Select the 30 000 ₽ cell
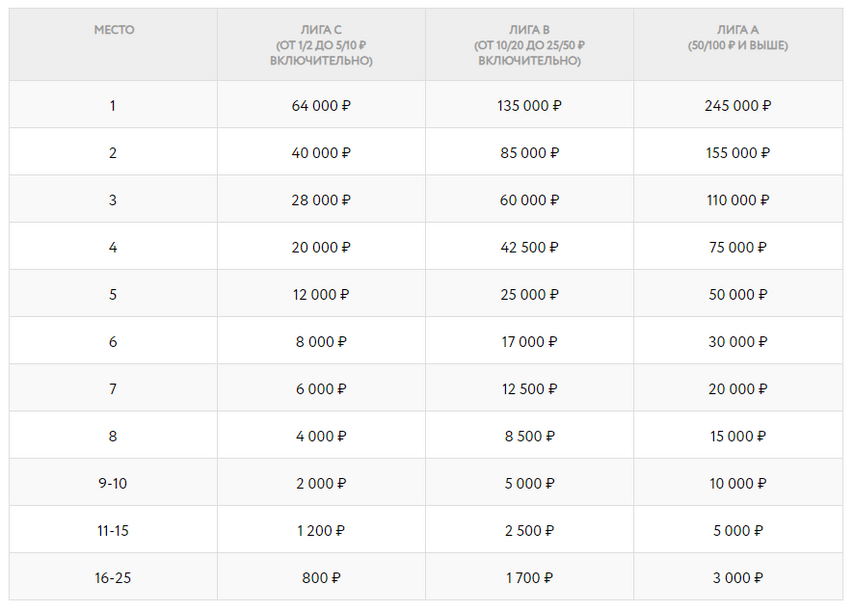This screenshot has width=854, height=611. [738, 341]
